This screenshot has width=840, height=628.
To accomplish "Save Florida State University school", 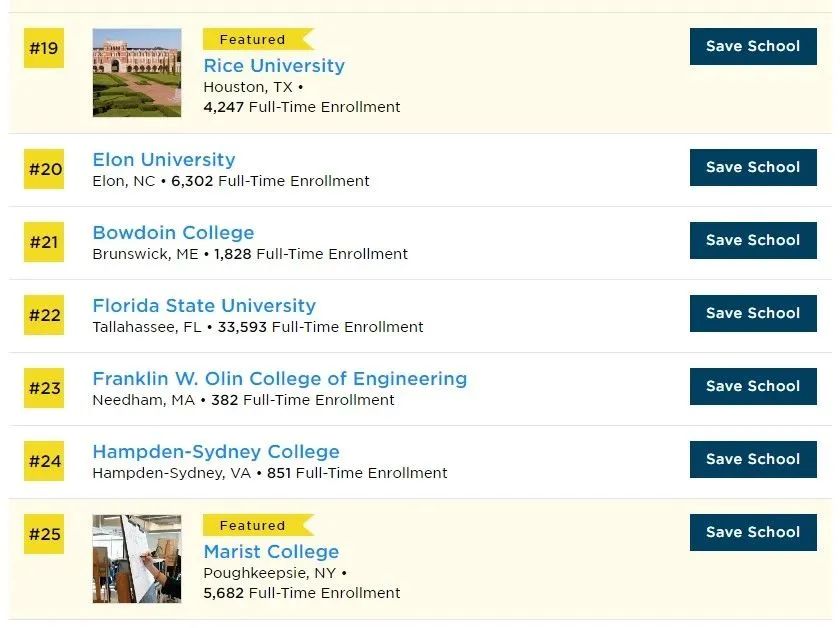I will click(753, 313).
